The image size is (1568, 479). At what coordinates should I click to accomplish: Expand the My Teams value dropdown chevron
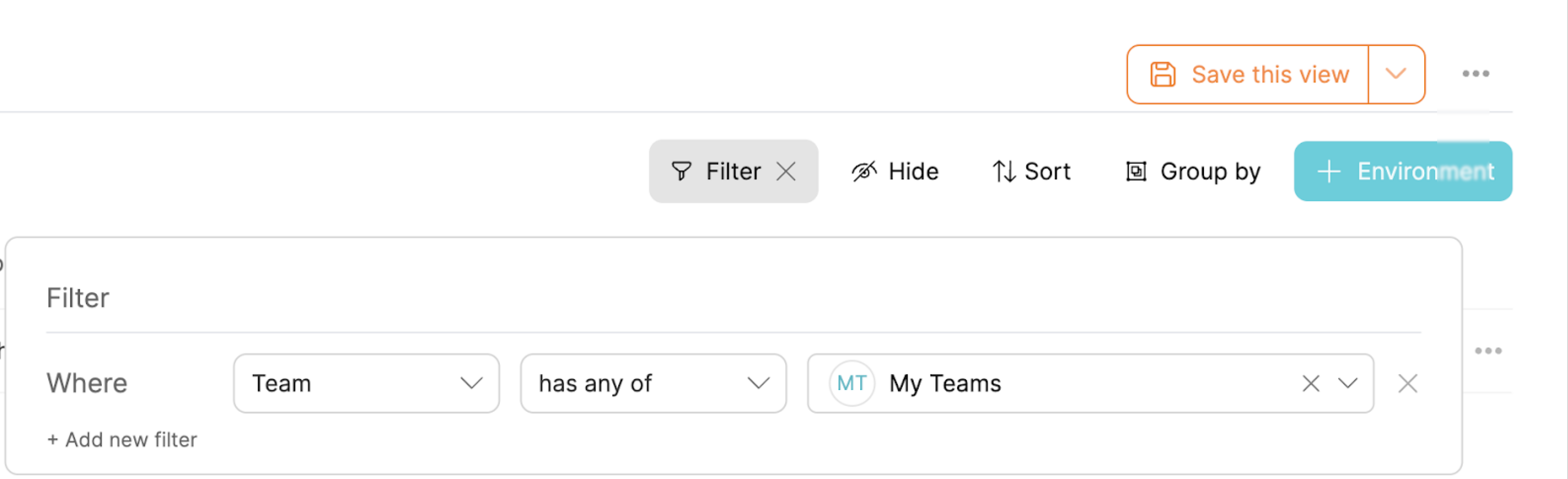coord(1348,383)
